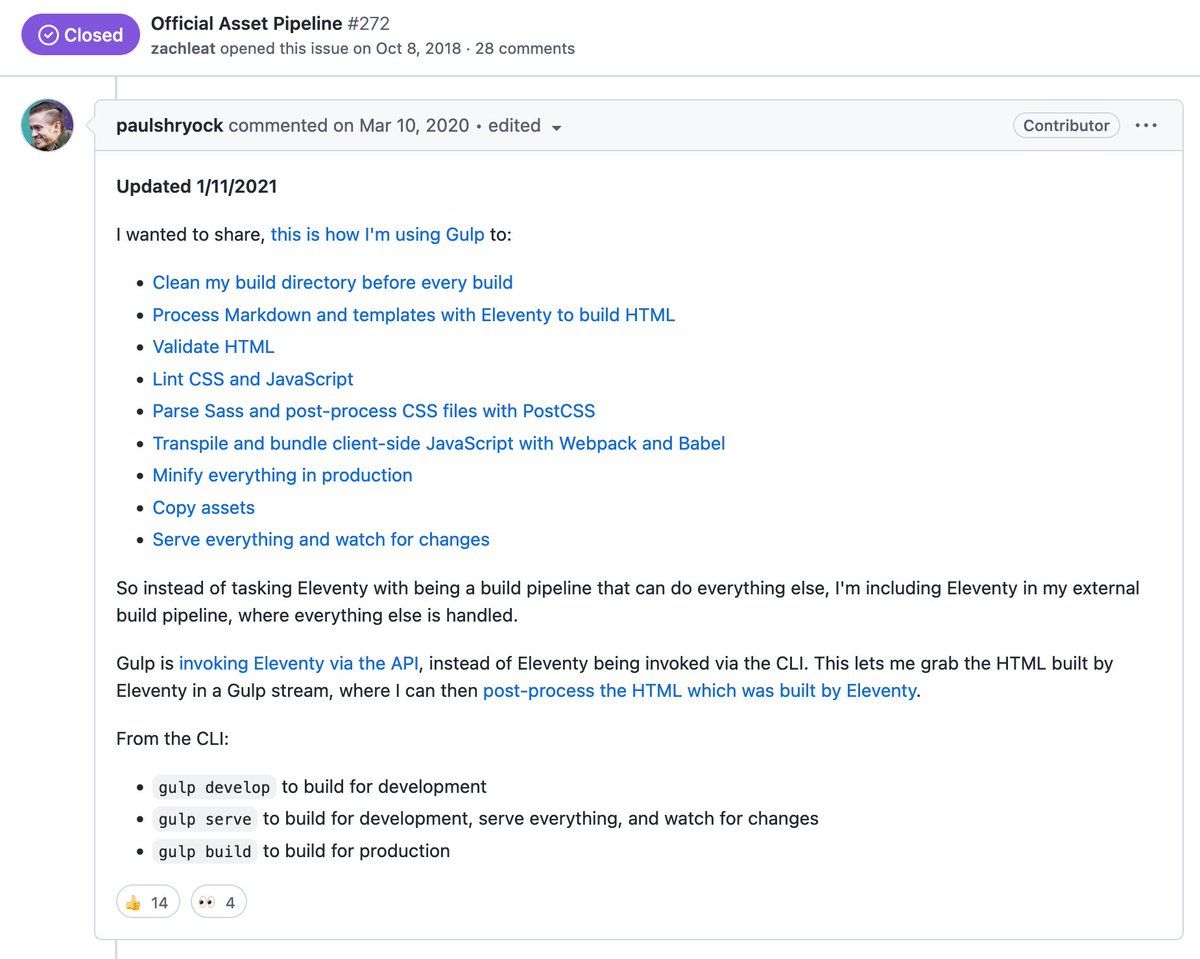The height and width of the screenshot is (959, 1200).
Task: Open 'post-process the HTML which was built' link
Action: click(x=699, y=690)
